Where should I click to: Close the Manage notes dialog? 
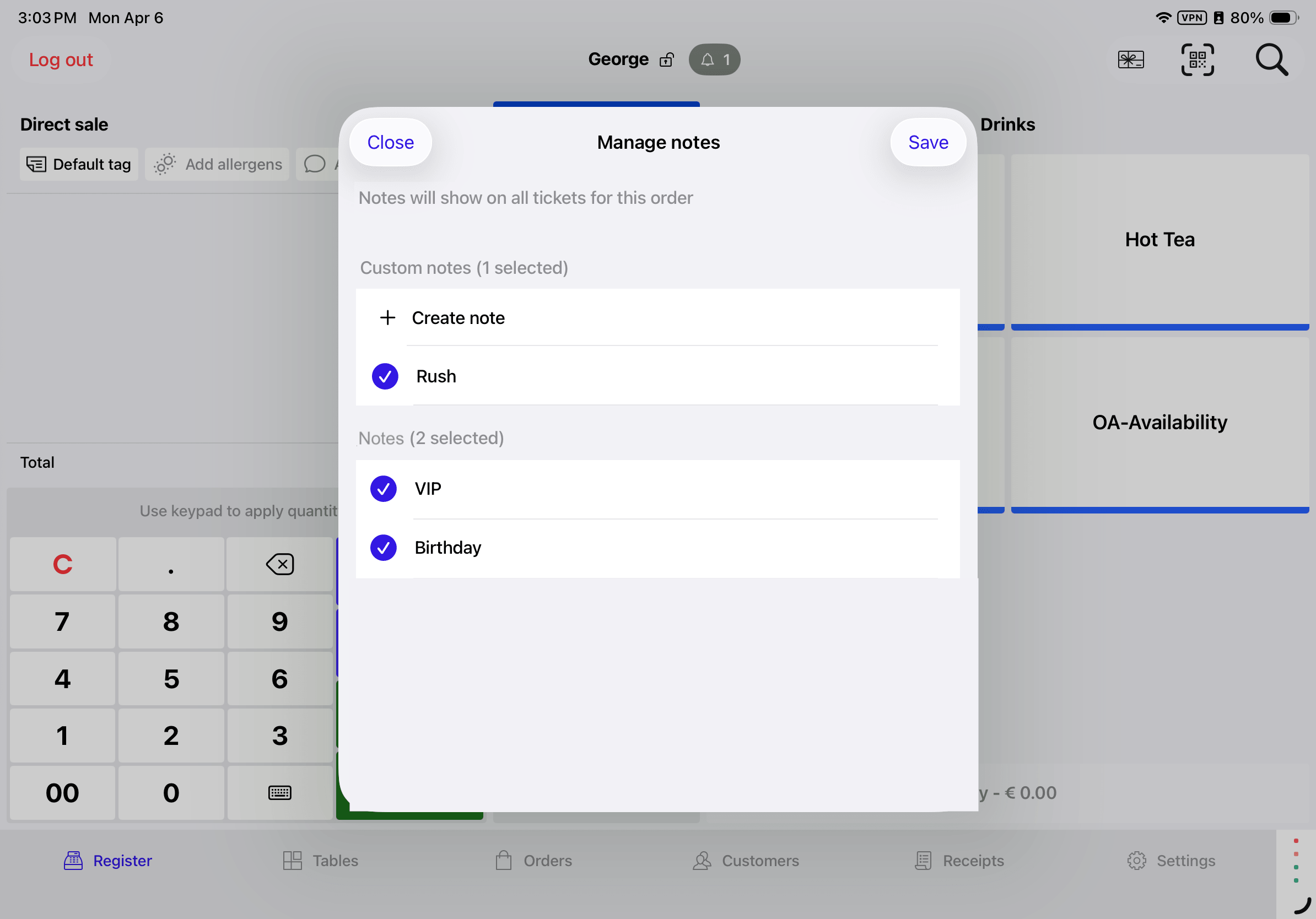(390, 142)
